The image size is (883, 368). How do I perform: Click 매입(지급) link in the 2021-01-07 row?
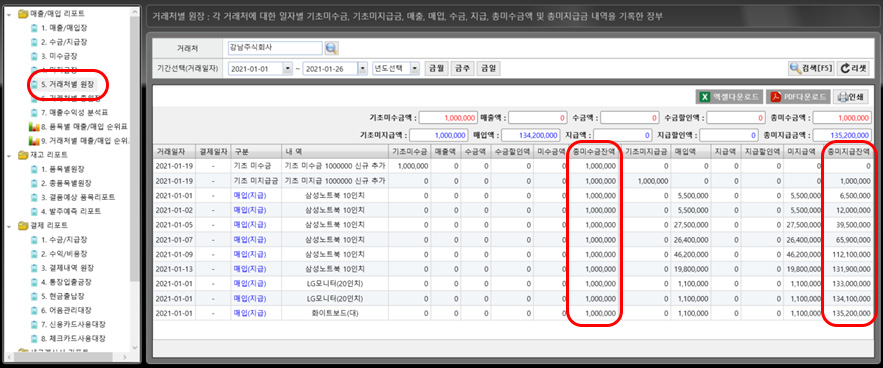249,239
